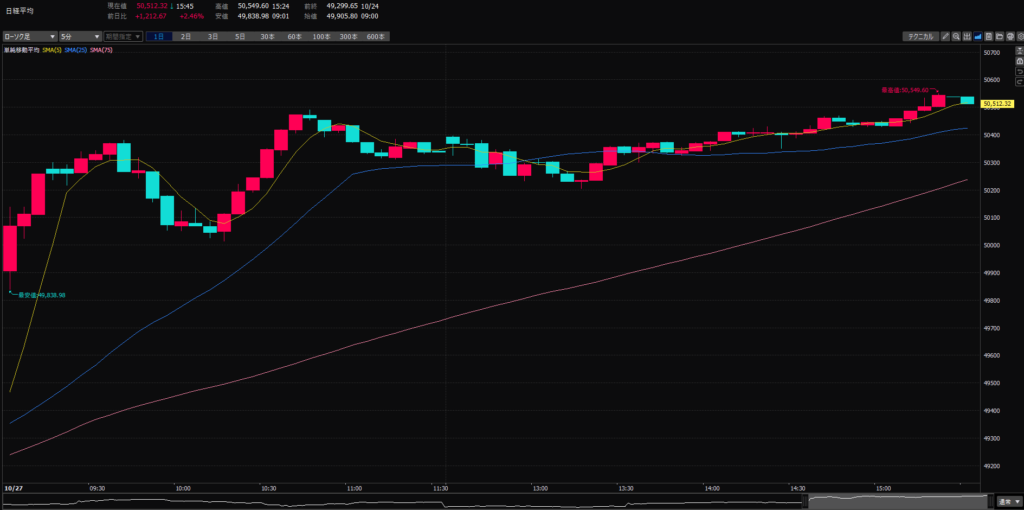Viewport: 1024px width, 510px height.
Task: Toggle the blue area chart icon
Action: [x=979, y=36]
